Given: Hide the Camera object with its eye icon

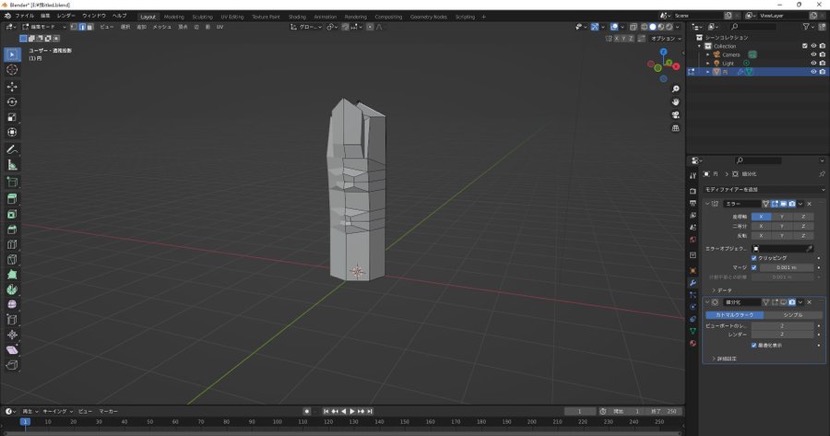Looking at the screenshot, I should tap(813, 54).
